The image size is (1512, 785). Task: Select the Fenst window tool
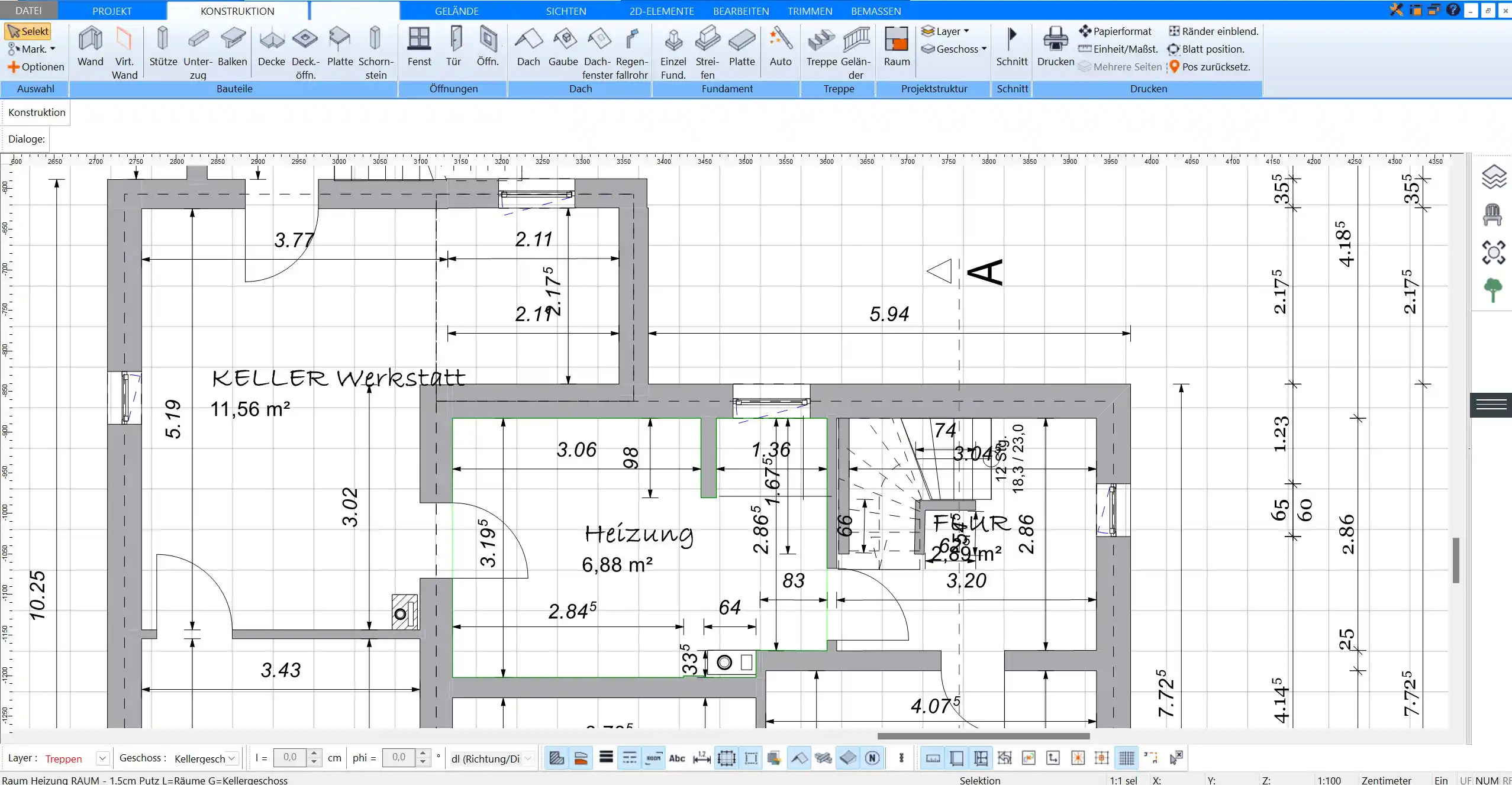[419, 46]
